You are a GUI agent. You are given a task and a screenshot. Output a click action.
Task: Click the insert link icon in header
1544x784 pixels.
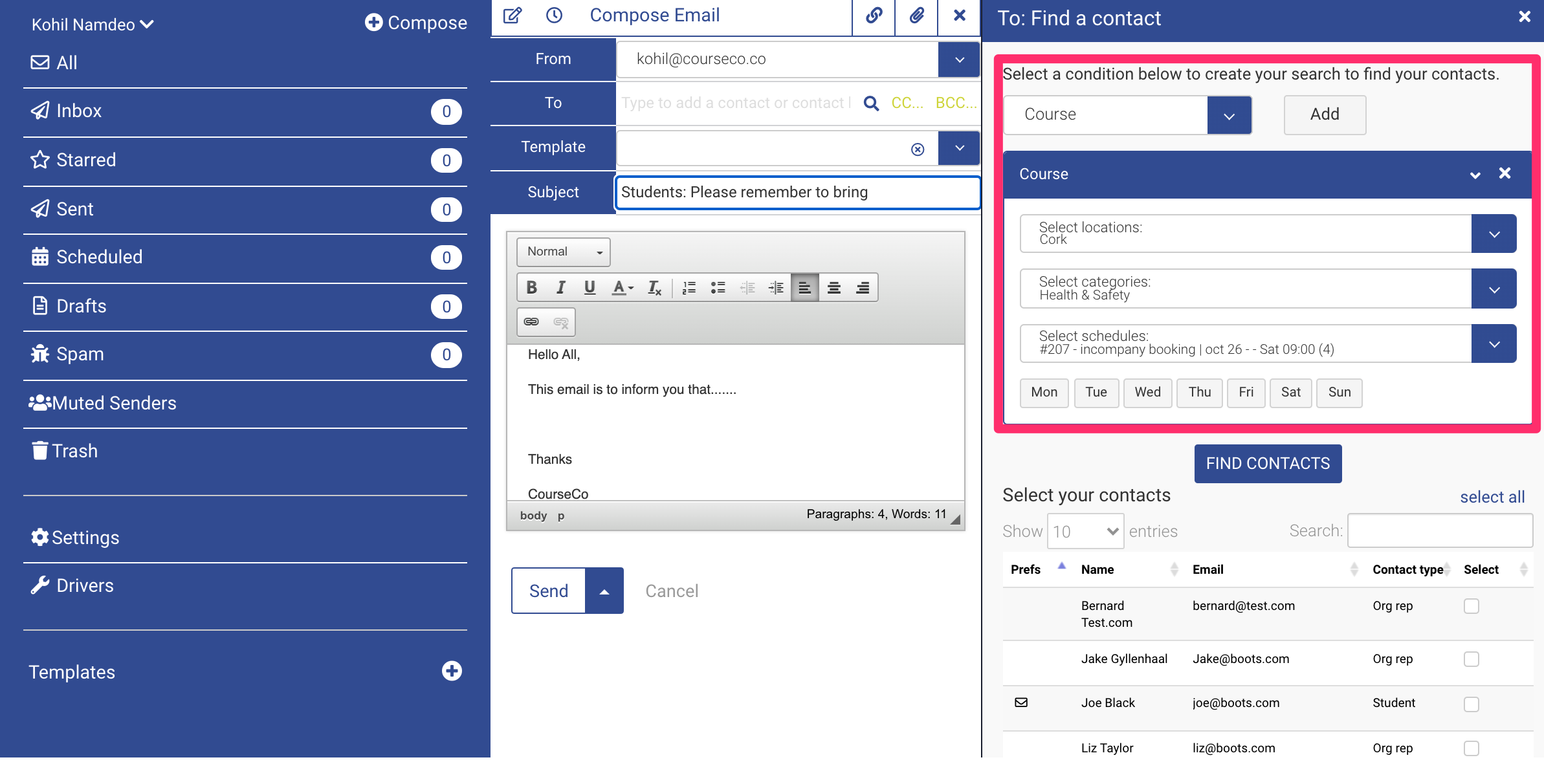[874, 16]
